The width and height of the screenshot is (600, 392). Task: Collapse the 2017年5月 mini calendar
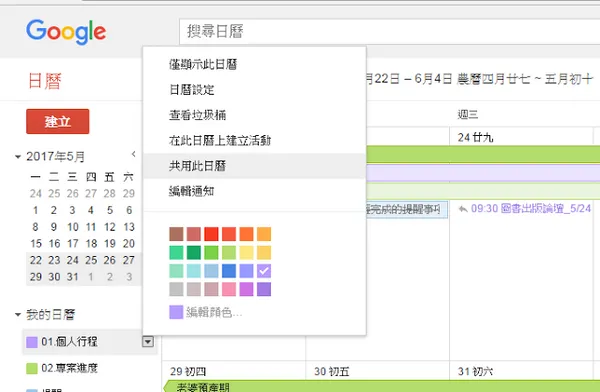click(x=18, y=157)
